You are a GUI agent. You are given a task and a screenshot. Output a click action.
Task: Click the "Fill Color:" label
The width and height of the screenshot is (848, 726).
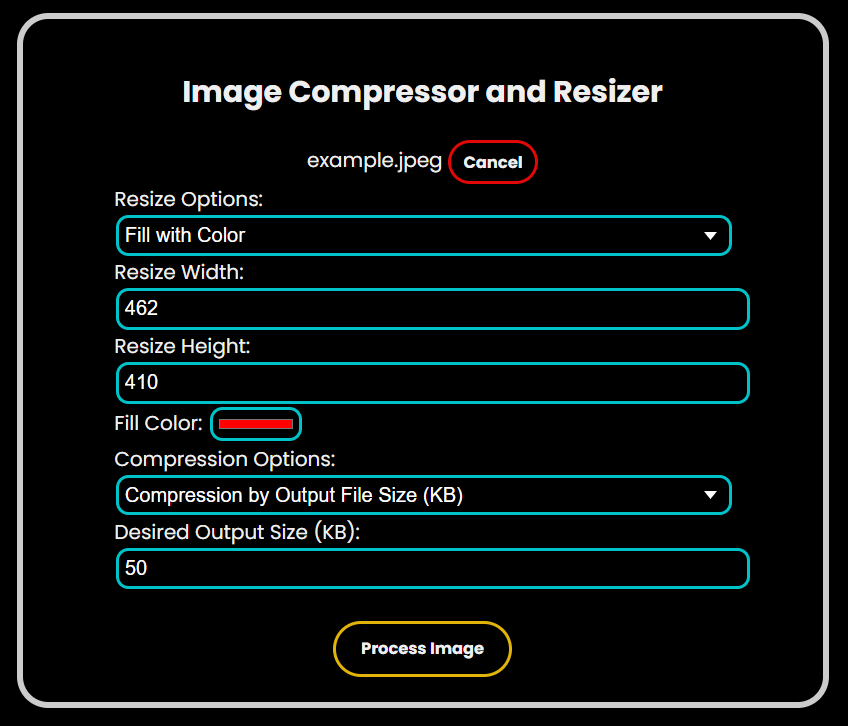pos(158,423)
